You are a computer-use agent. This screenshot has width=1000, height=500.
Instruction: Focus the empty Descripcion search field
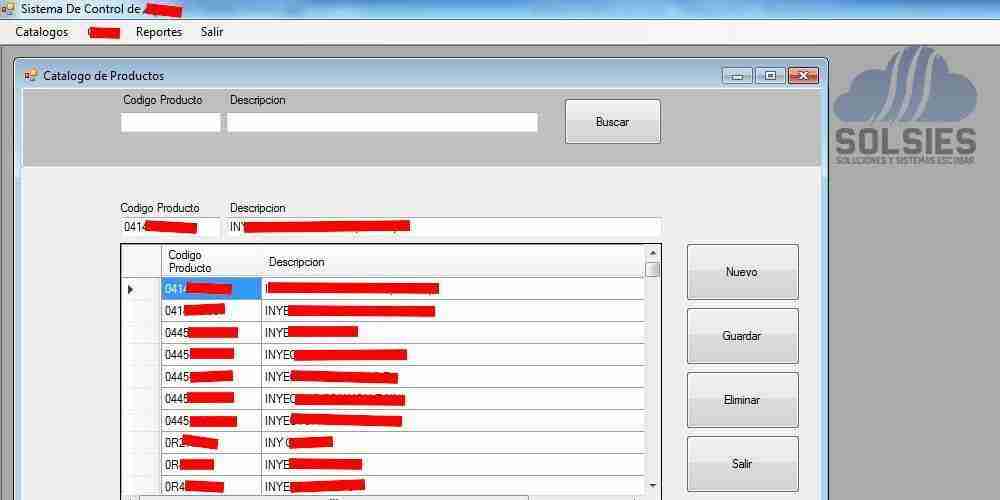click(382, 122)
